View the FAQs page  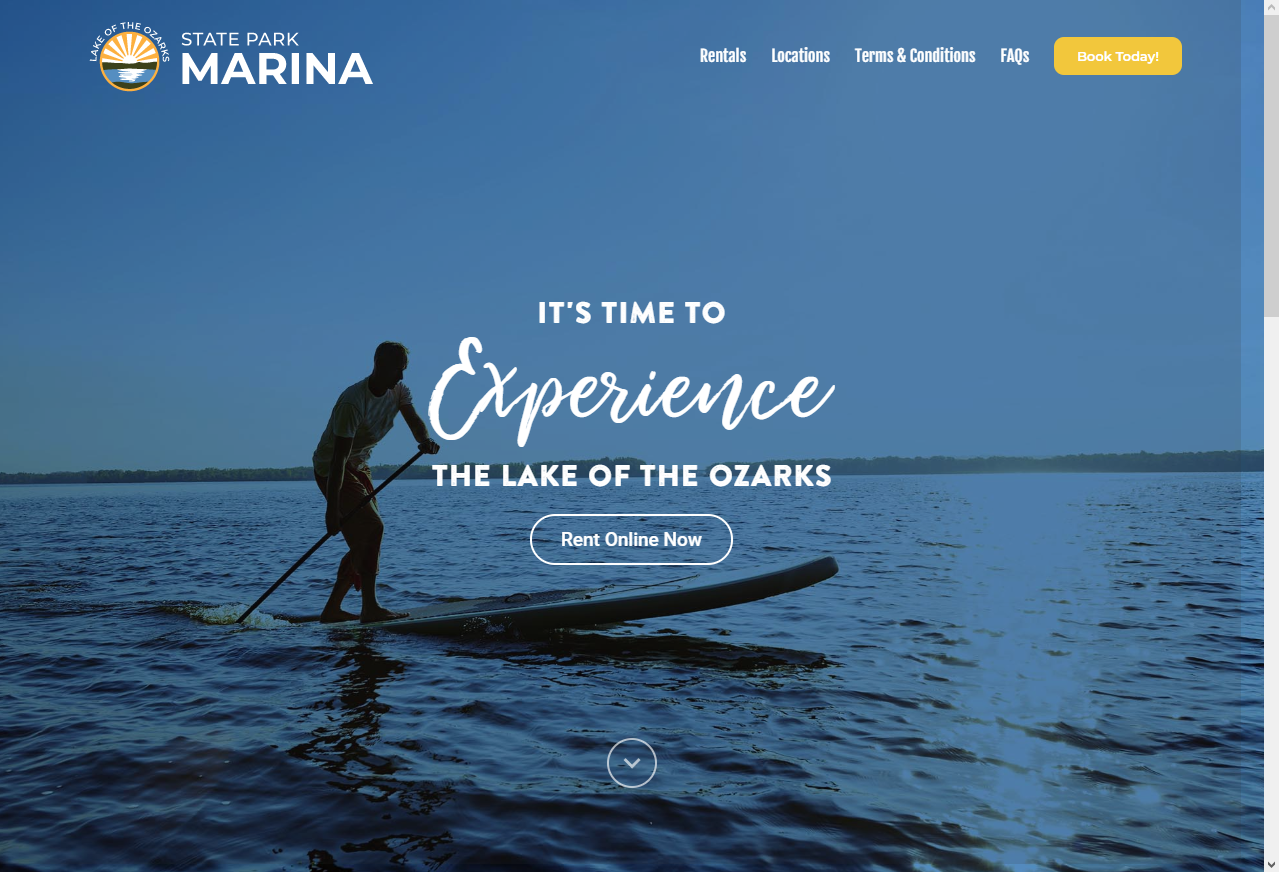pos(1015,56)
